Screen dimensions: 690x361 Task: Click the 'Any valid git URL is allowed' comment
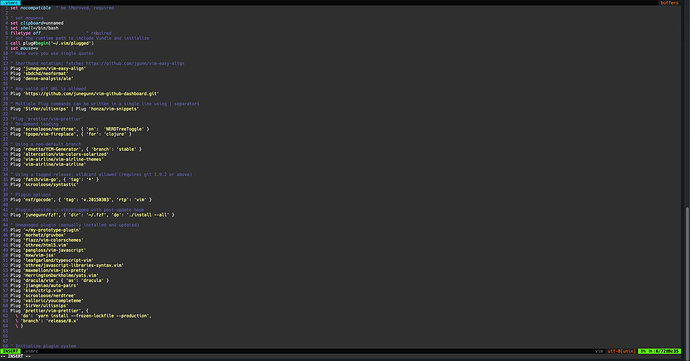click(x=48, y=88)
